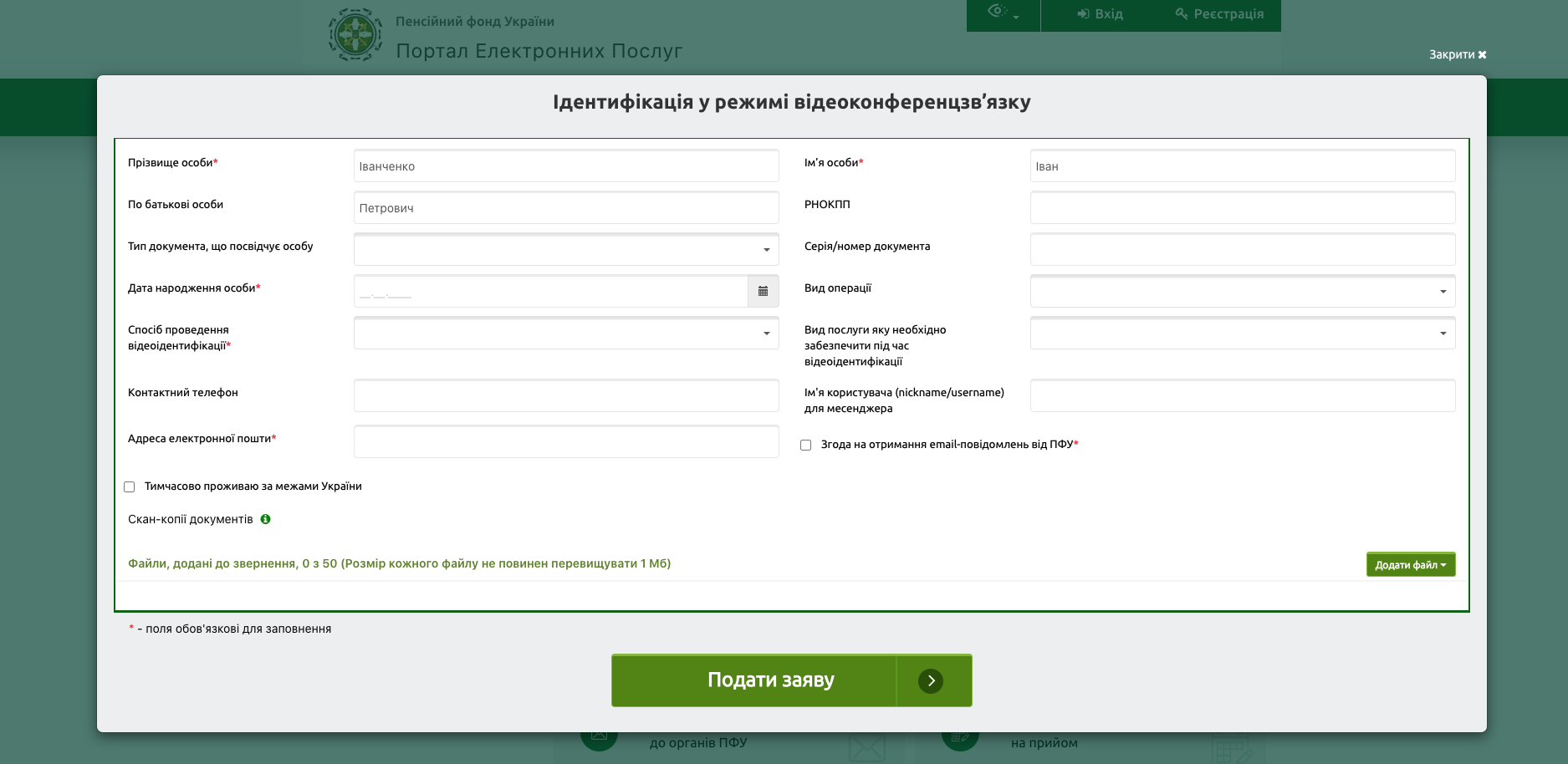
Task: Open the Реєстрація menu item
Action: pos(1219,14)
